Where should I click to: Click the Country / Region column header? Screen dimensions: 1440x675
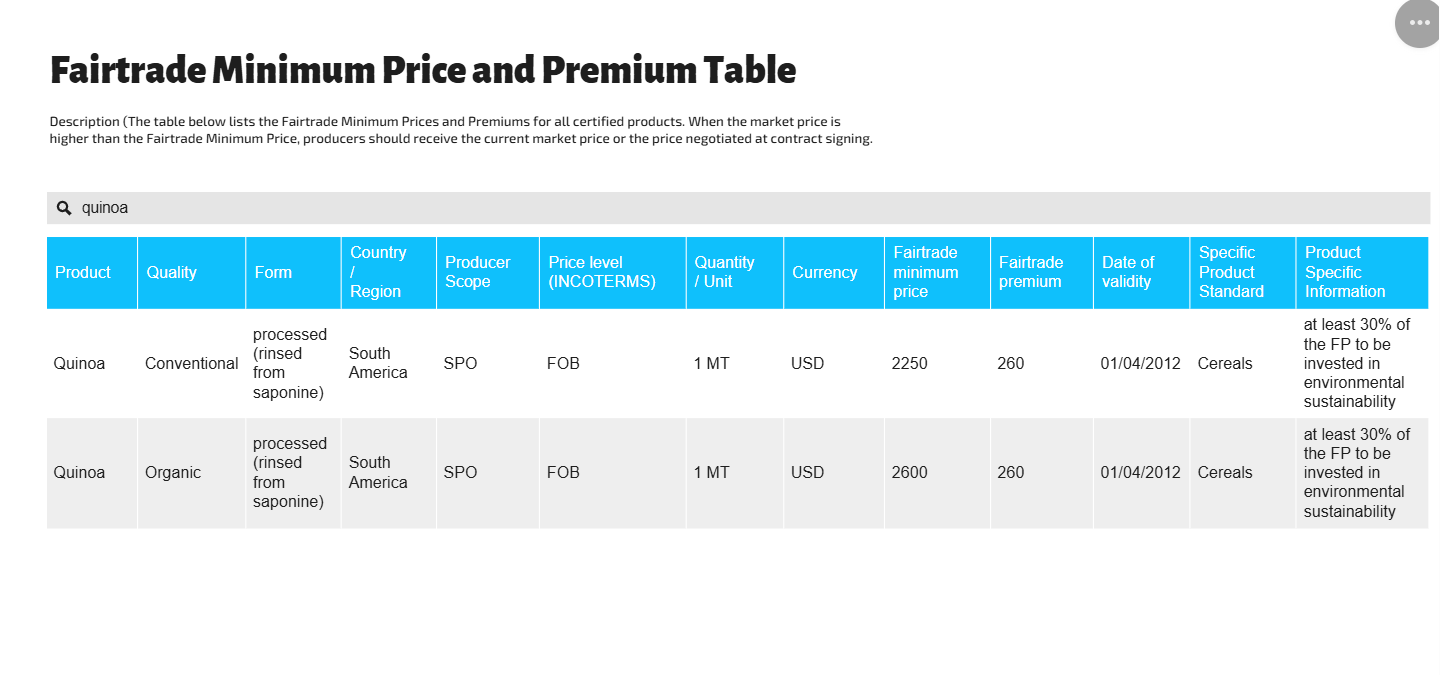pos(378,272)
